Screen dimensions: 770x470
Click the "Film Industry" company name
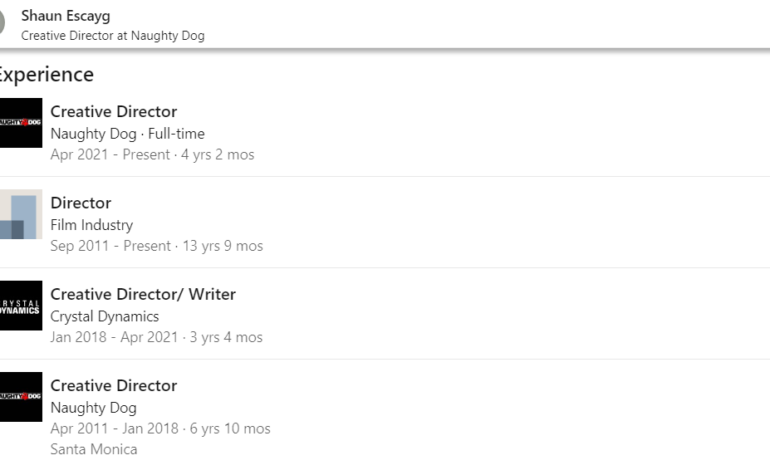click(91, 225)
